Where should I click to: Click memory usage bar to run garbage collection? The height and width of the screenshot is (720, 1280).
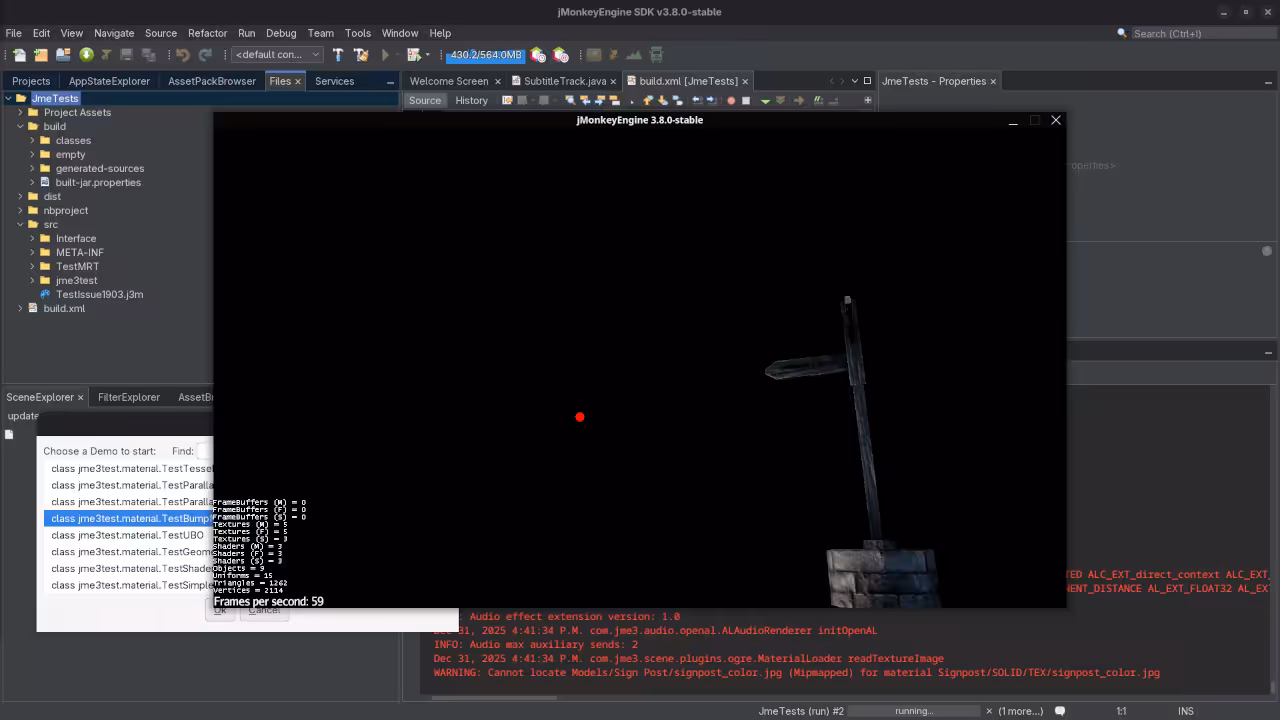click(485, 55)
